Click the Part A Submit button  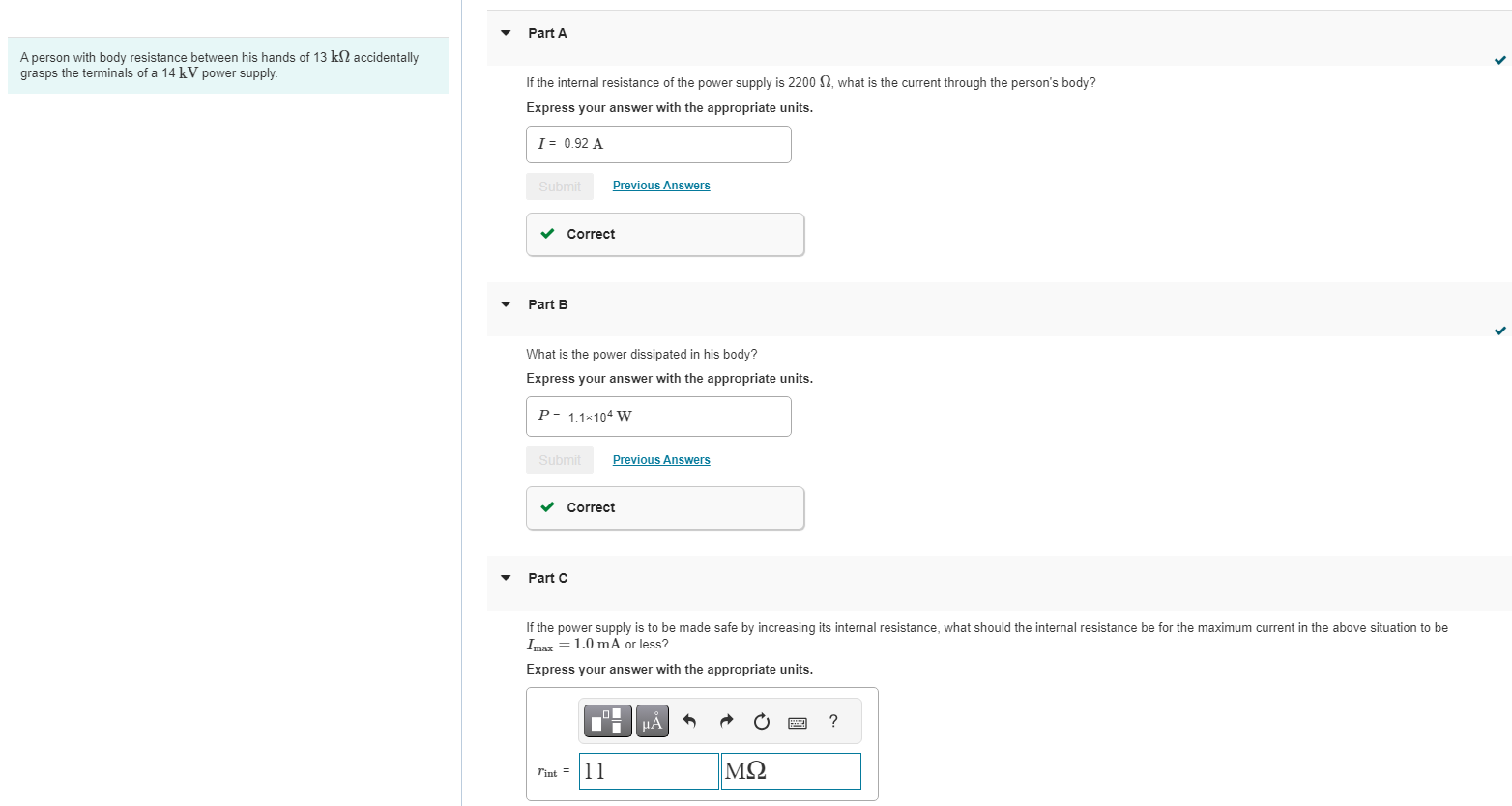(560, 187)
